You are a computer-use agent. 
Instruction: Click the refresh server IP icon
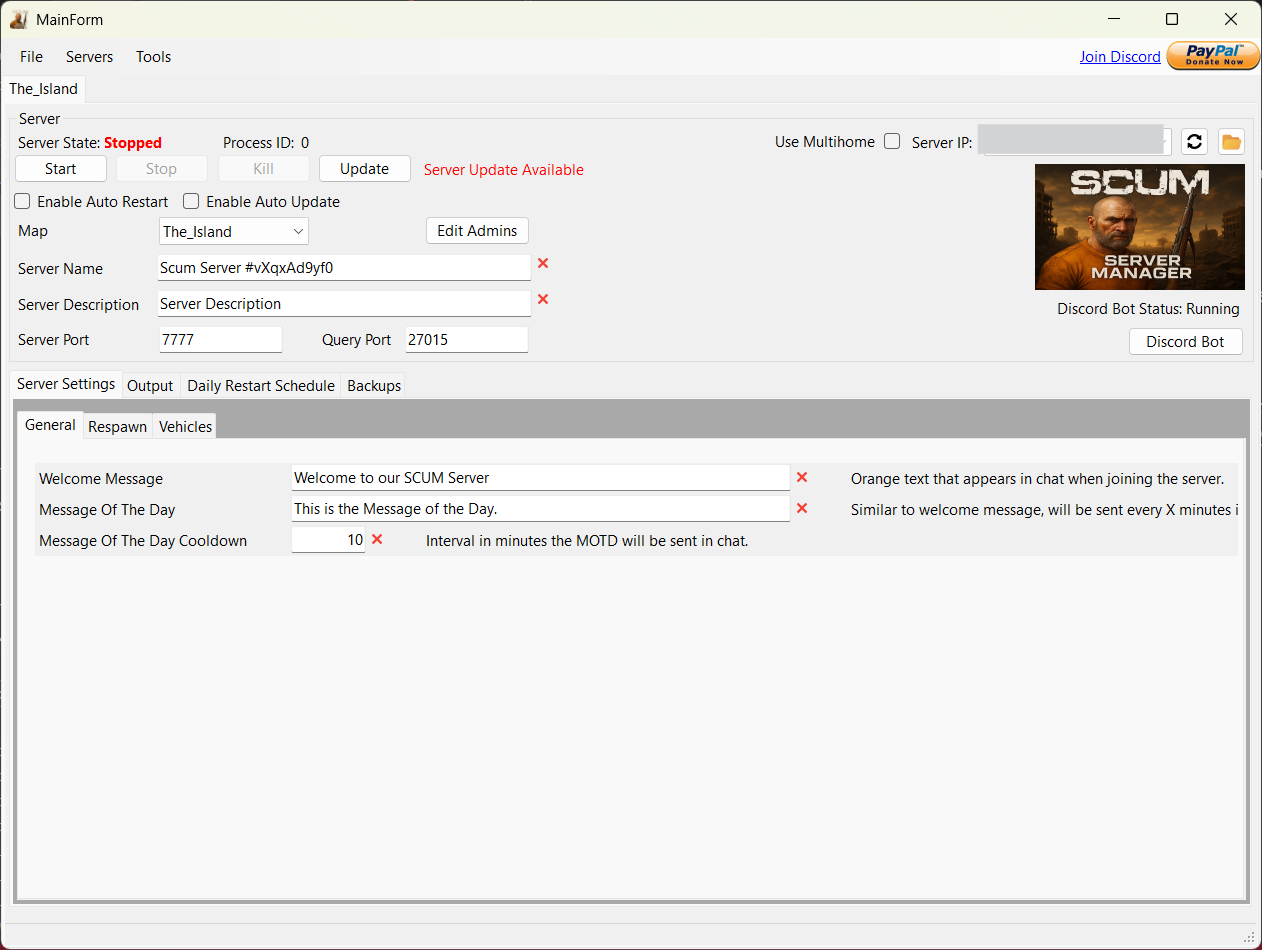point(1194,142)
